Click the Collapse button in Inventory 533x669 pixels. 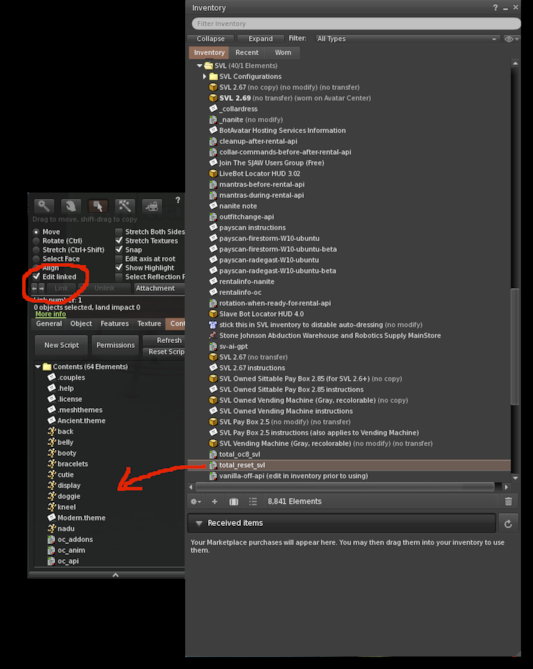coord(210,38)
